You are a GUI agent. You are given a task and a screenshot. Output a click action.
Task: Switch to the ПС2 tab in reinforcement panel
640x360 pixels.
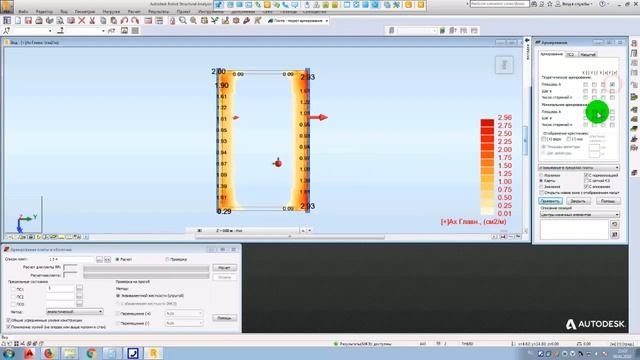[x=571, y=54]
